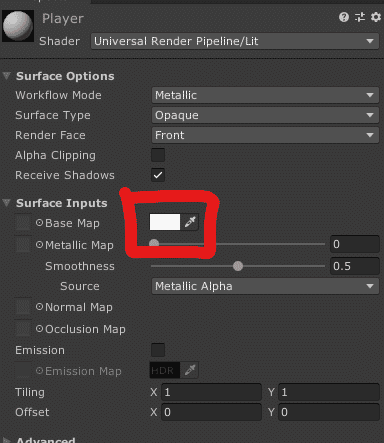
Task: Click the Smoothness slider handle
Action: [x=238, y=266]
